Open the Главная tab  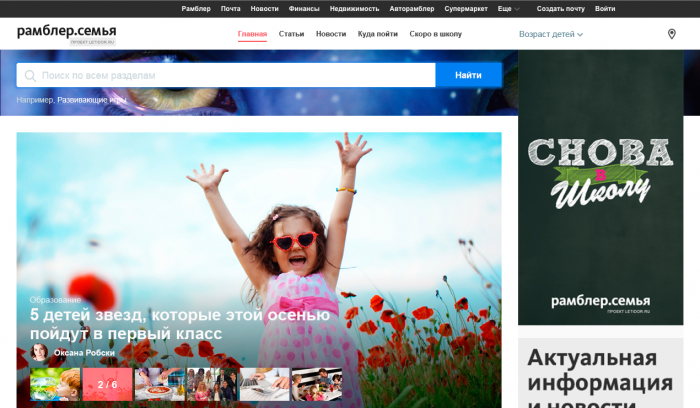click(x=252, y=34)
